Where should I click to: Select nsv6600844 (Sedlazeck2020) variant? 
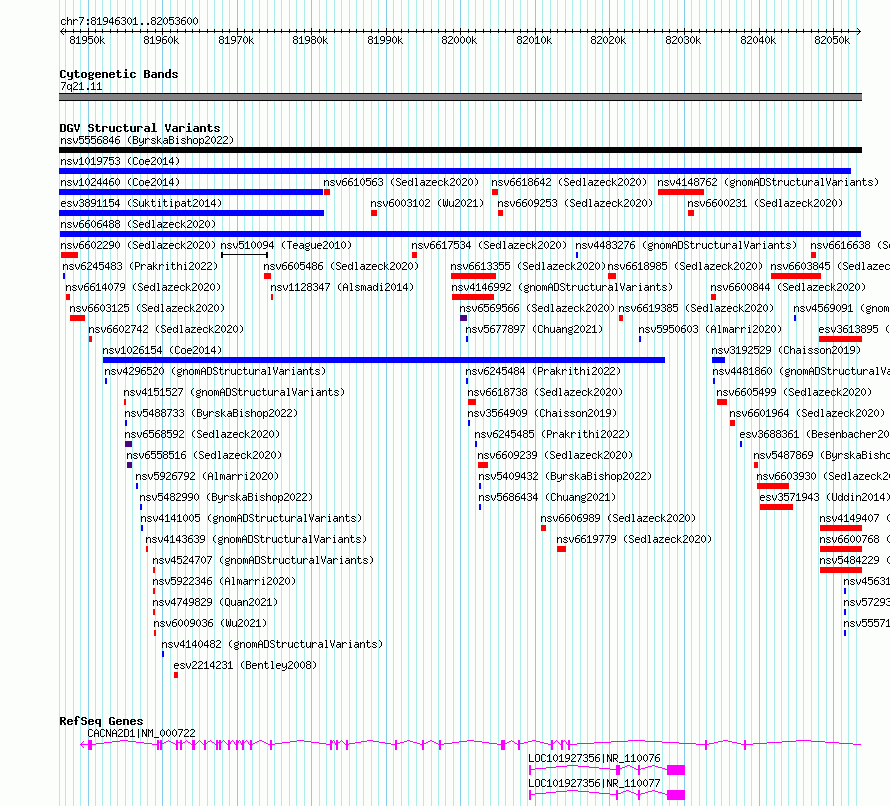(x=788, y=287)
